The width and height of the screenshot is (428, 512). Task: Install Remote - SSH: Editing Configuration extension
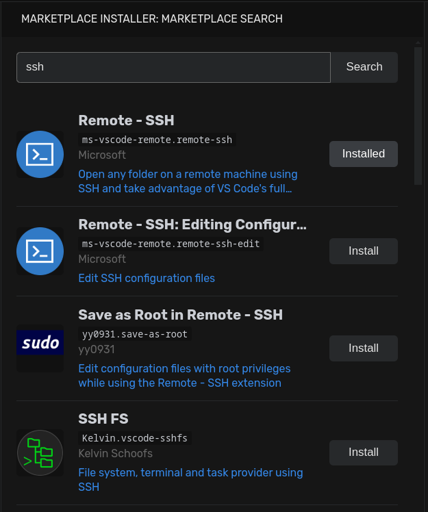363,251
